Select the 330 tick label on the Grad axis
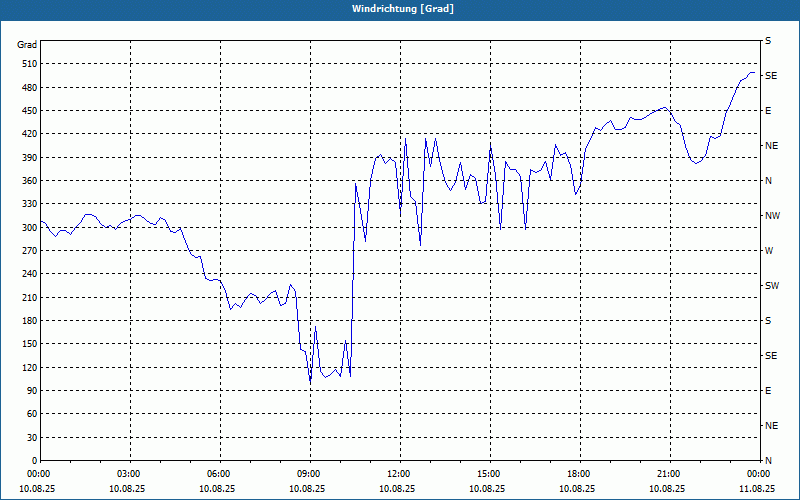 point(30,204)
